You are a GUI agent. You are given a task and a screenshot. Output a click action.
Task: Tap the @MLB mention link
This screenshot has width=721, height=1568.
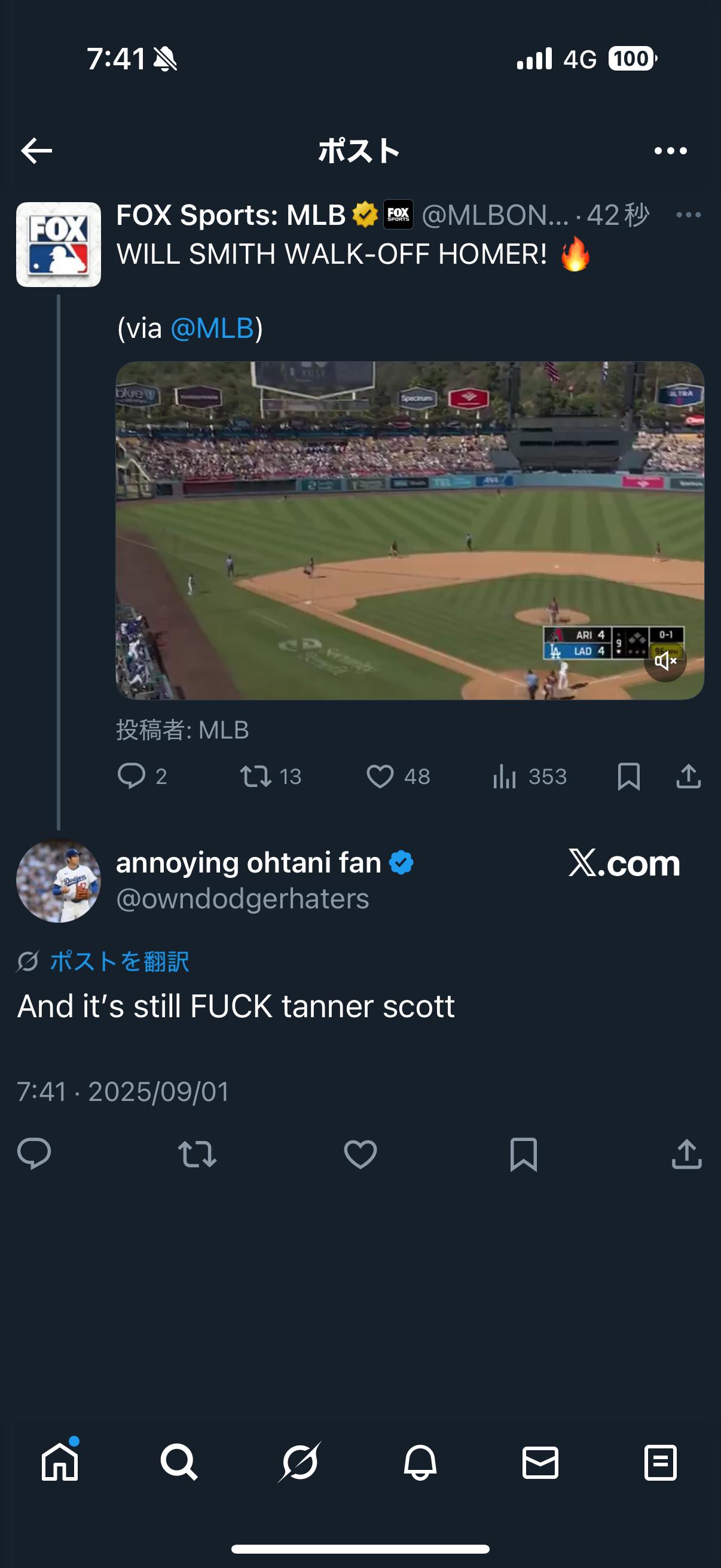click(212, 329)
